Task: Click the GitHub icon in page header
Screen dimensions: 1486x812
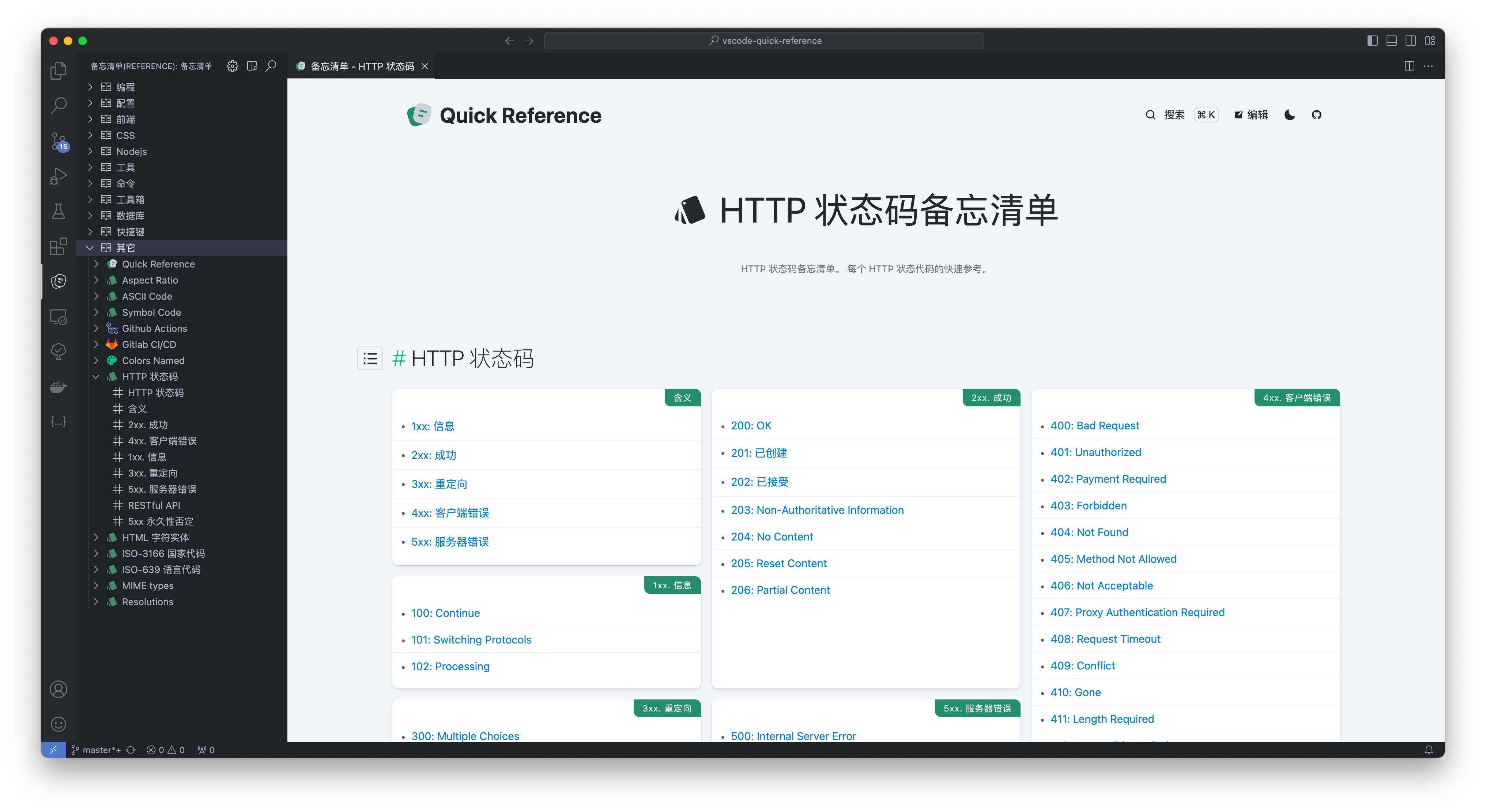Action: pos(1316,115)
